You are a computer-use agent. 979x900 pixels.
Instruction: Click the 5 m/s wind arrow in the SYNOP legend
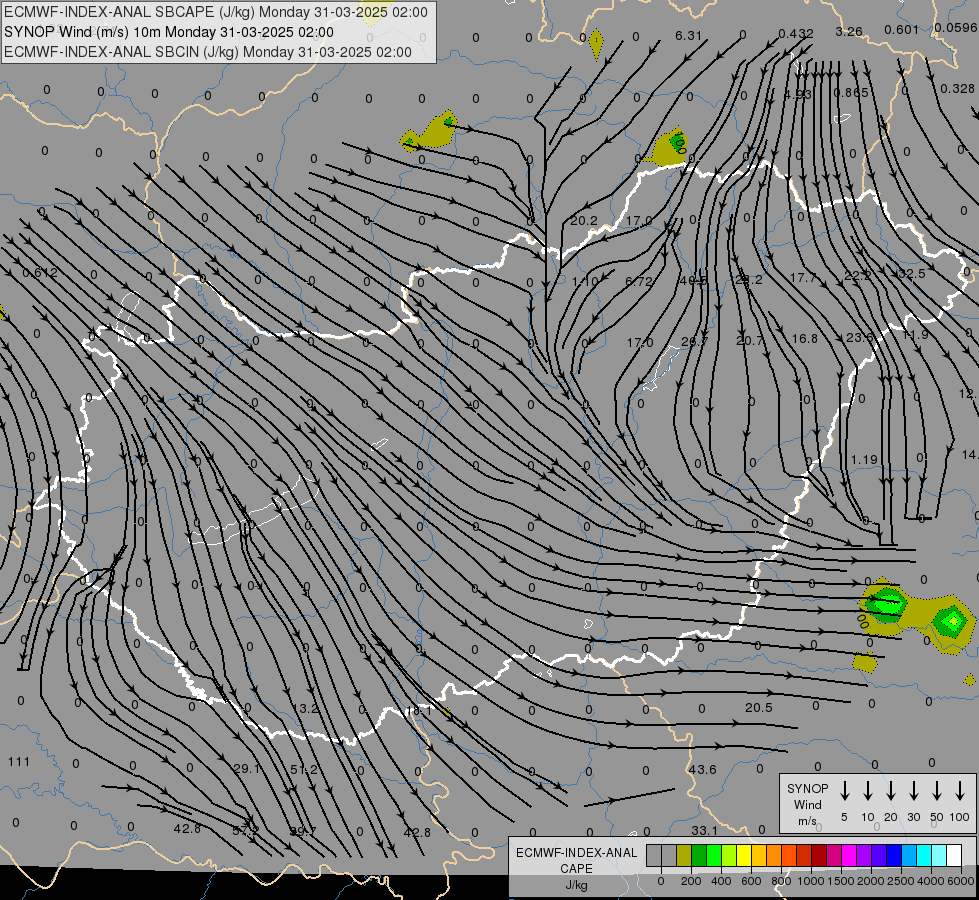(x=844, y=791)
